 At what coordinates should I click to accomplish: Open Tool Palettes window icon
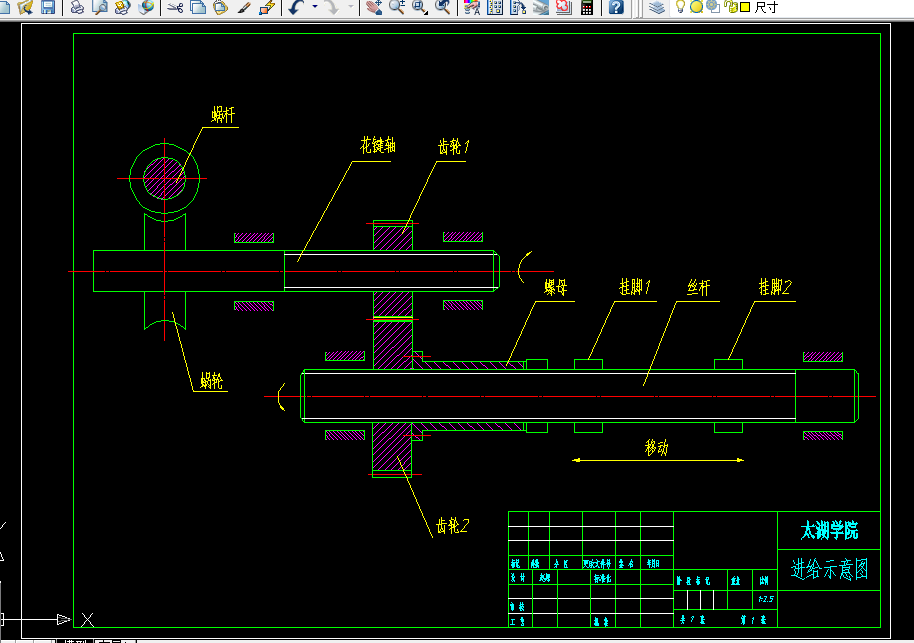(518, 7)
